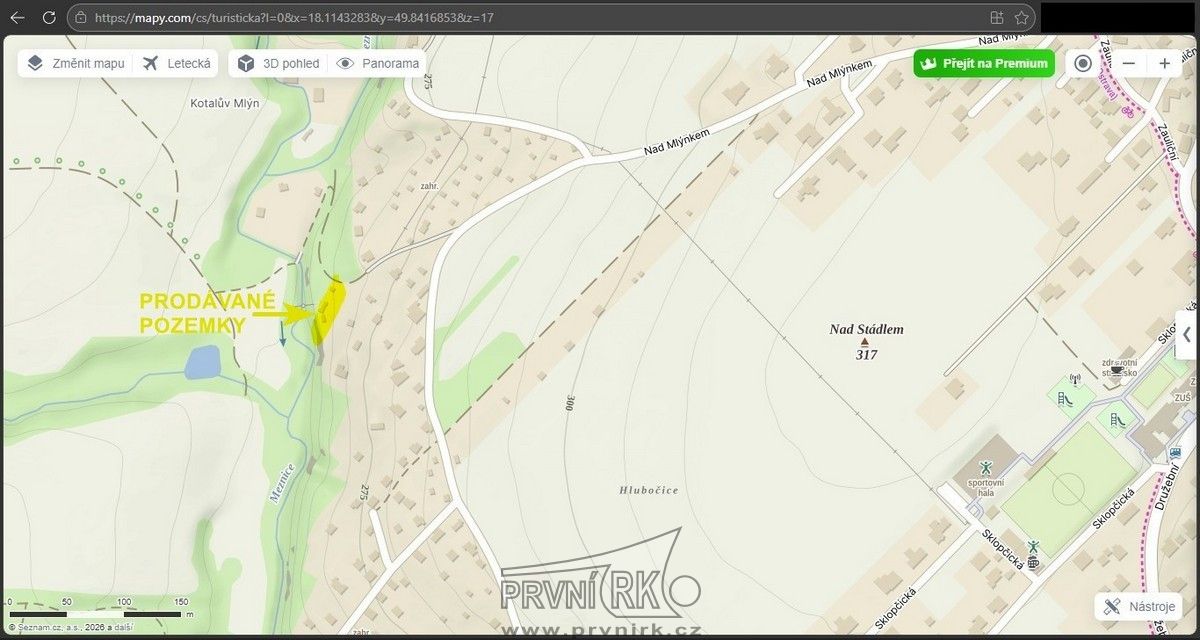Toggle the 3D pohled view

[279, 63]
